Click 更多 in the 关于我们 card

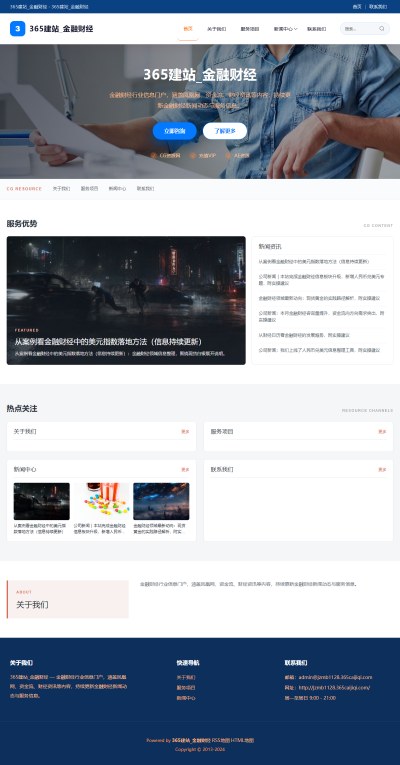[185, 432]
